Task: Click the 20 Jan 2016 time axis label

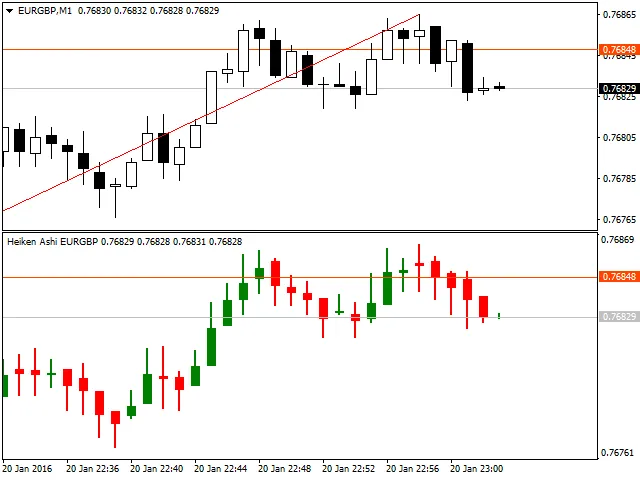Action: 27,469
